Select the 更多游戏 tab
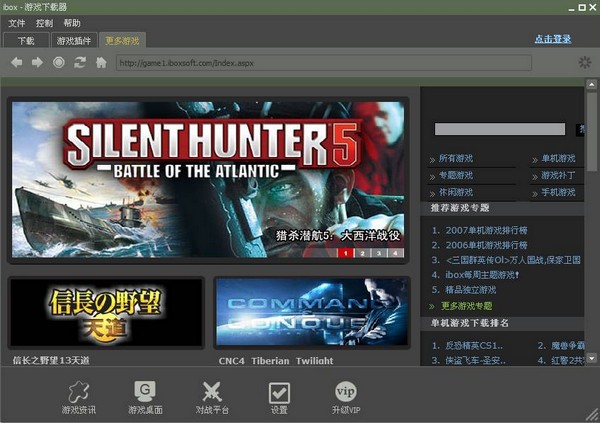The width and height of the screenshot is (600, 423). [122, 40]
